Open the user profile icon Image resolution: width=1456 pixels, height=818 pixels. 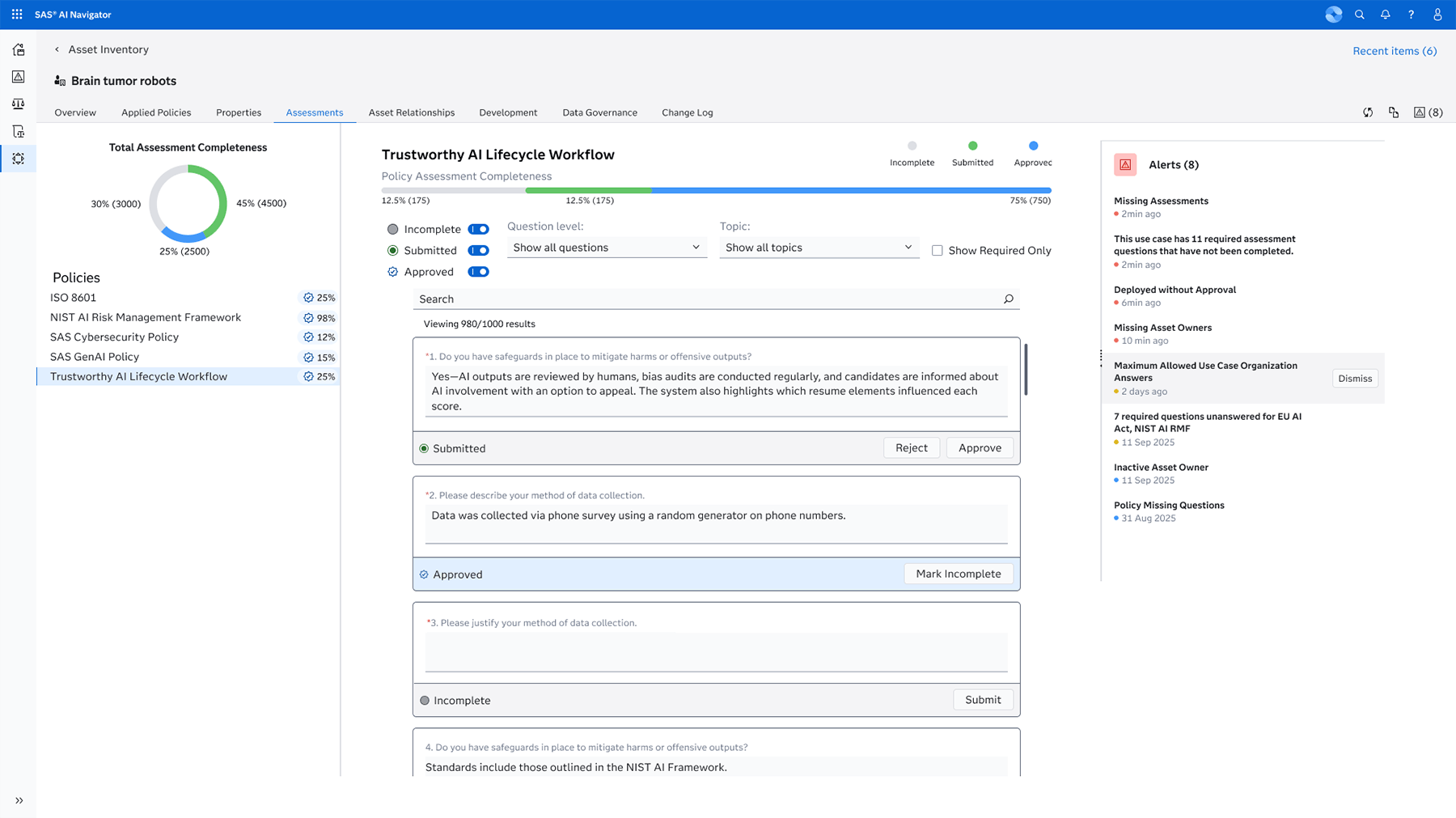coord(1437,14)
